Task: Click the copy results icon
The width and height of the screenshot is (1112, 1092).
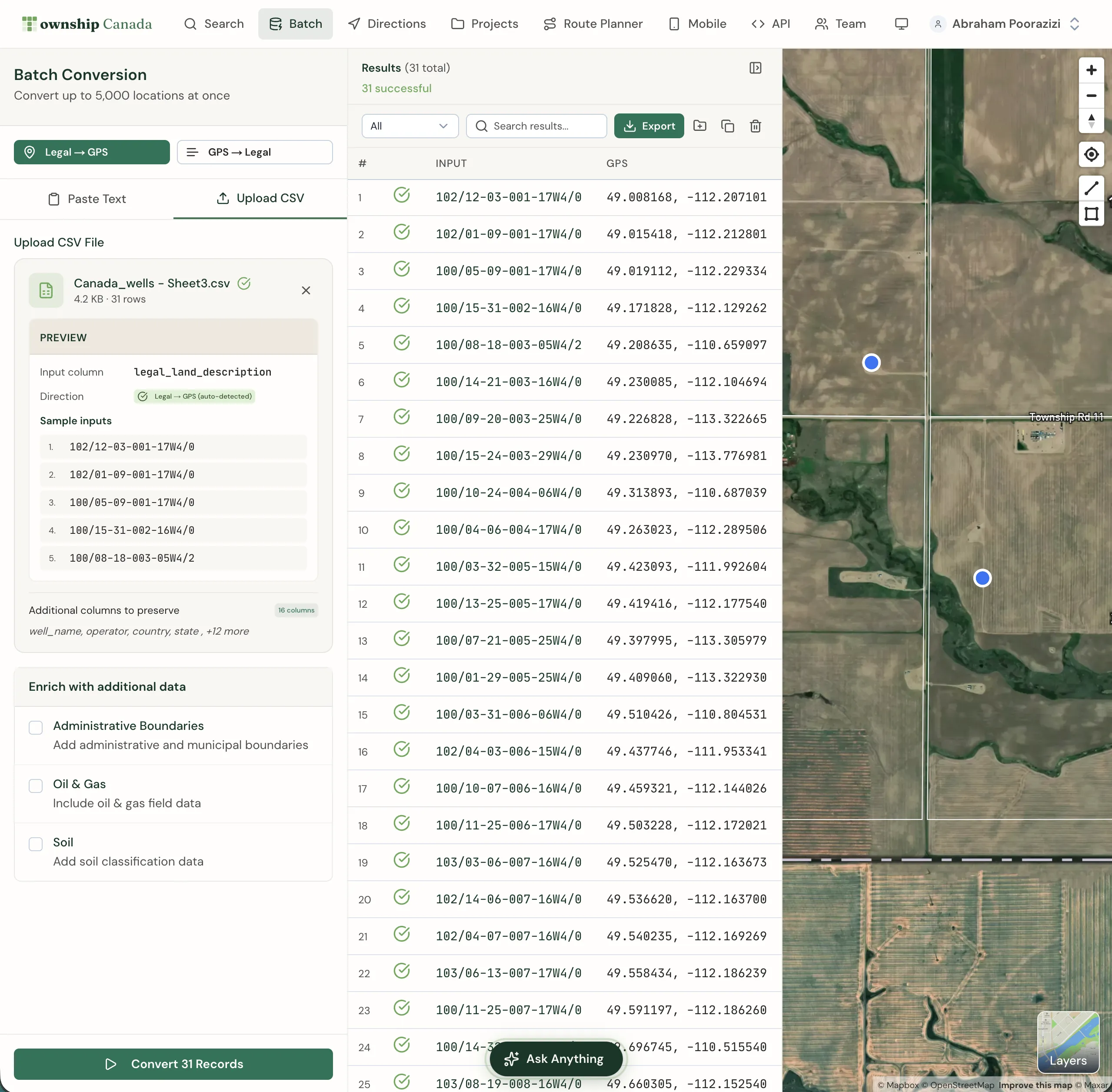Action: (x=727, y=126)
